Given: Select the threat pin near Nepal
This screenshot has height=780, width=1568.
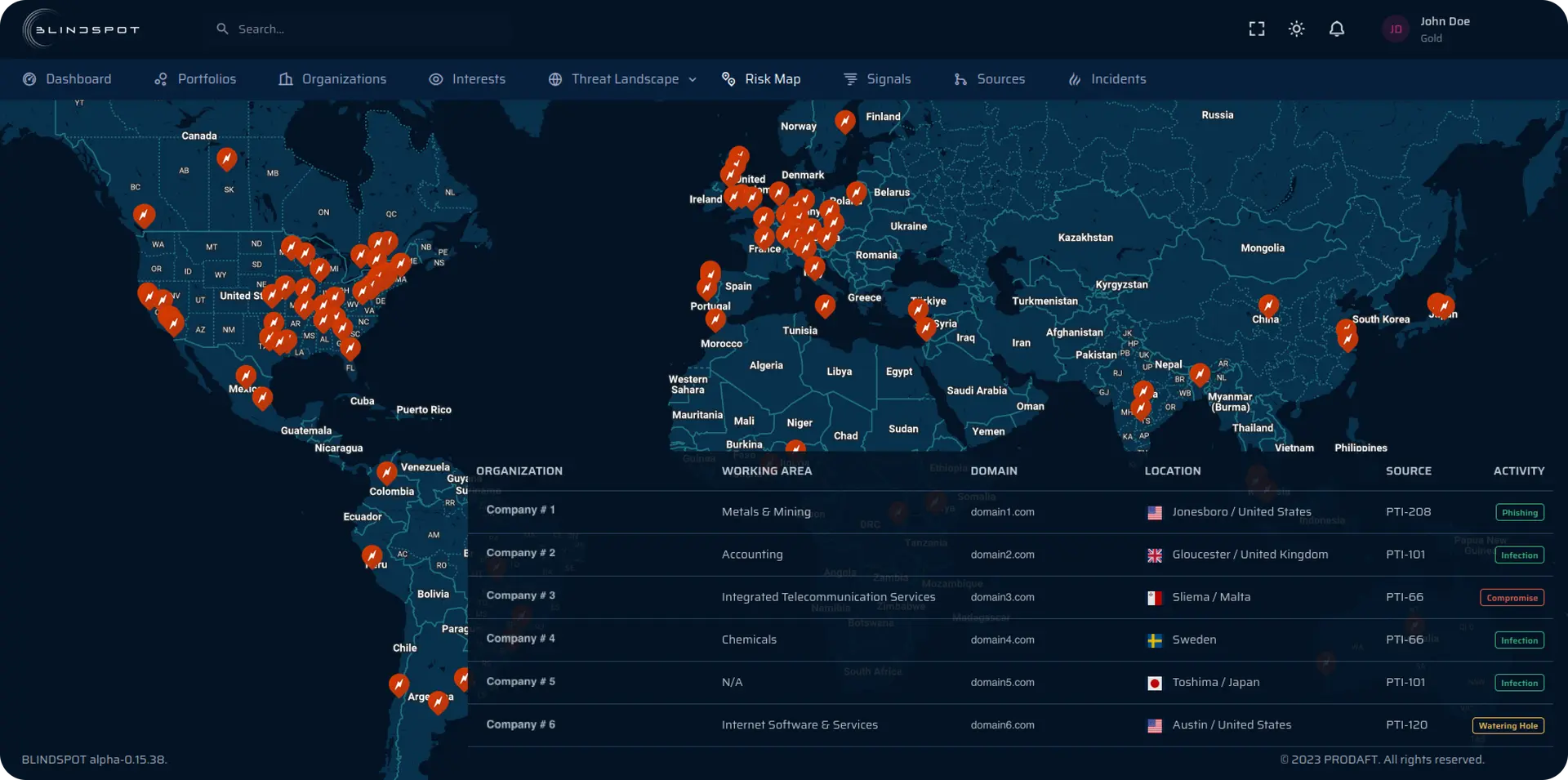Looking at the screenshot, I should click(x=1200, y=375).
